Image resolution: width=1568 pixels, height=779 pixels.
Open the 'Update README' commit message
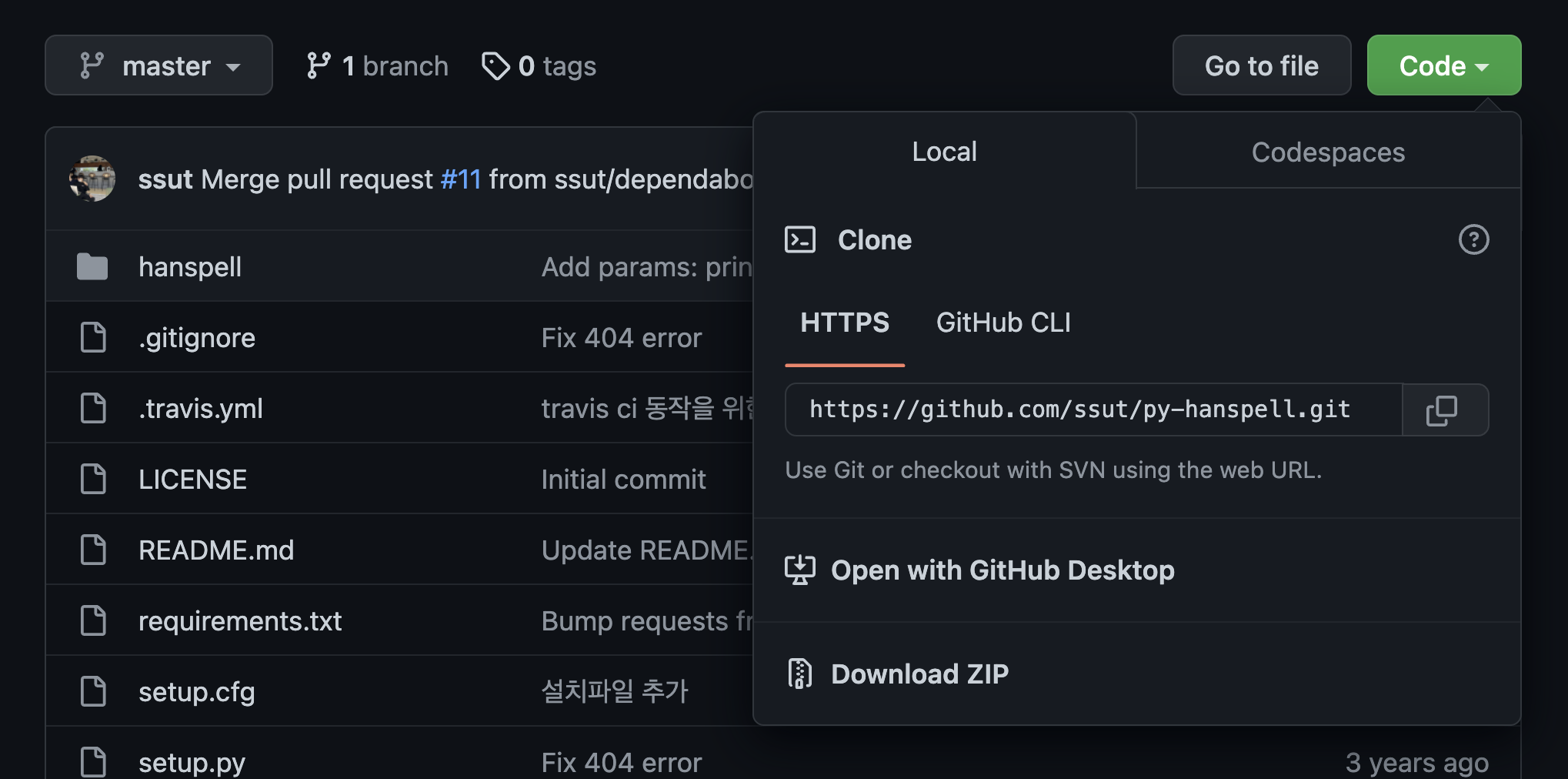pos(647,550)
